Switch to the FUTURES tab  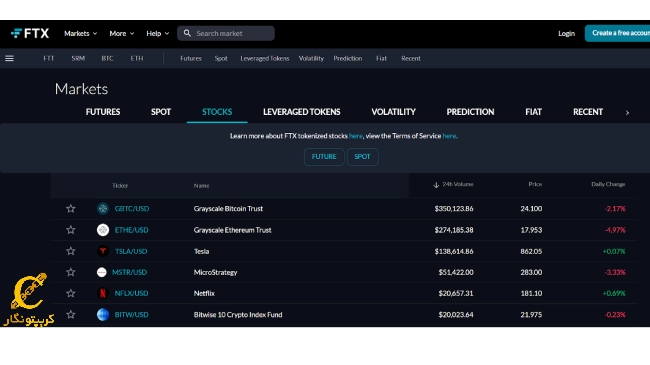click(x=103, y=112)
